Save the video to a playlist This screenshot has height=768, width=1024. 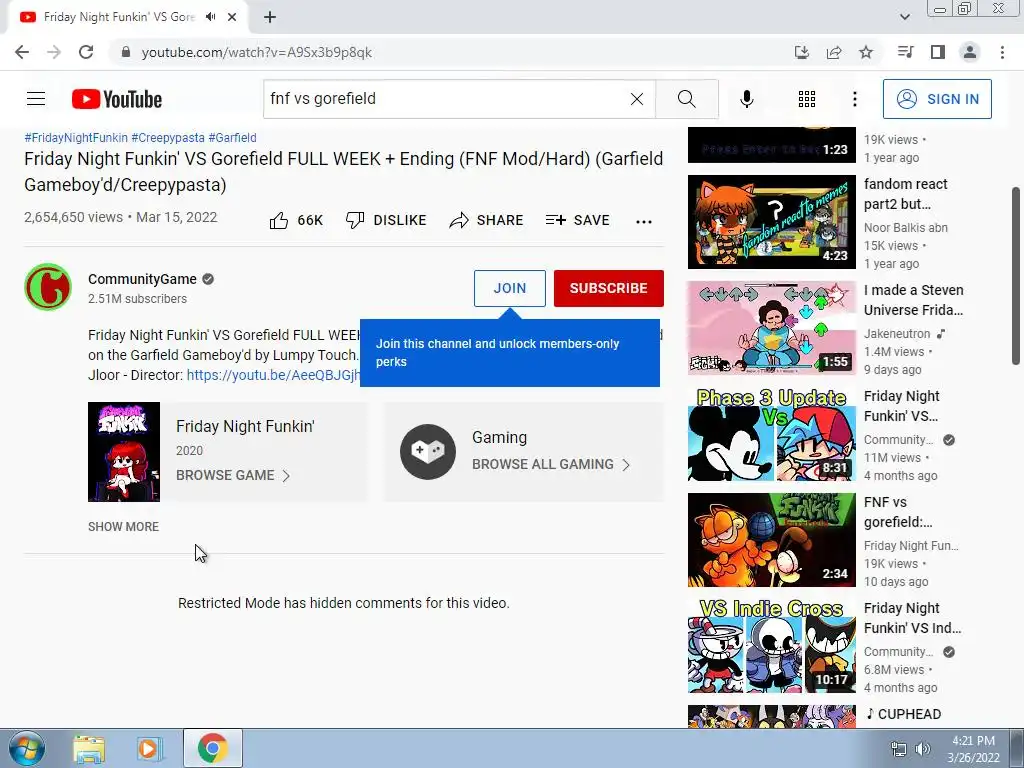coord(577,220)
